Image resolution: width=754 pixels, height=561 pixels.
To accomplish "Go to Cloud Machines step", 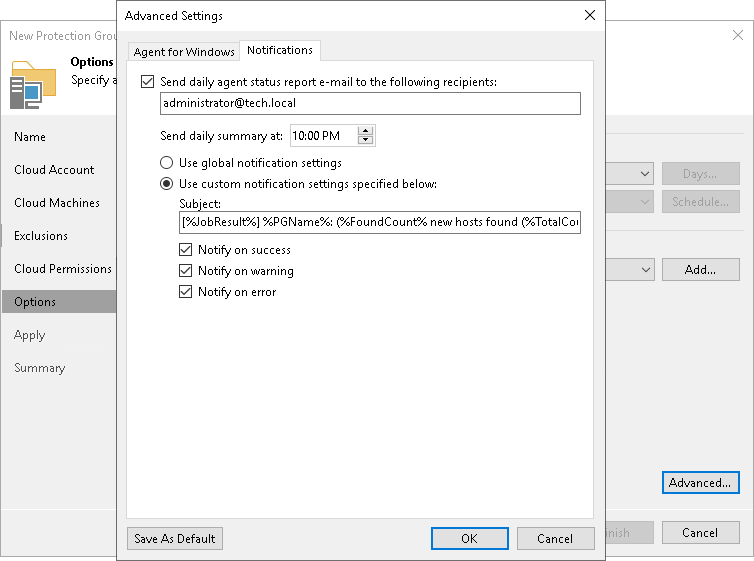I will point(57,203).
